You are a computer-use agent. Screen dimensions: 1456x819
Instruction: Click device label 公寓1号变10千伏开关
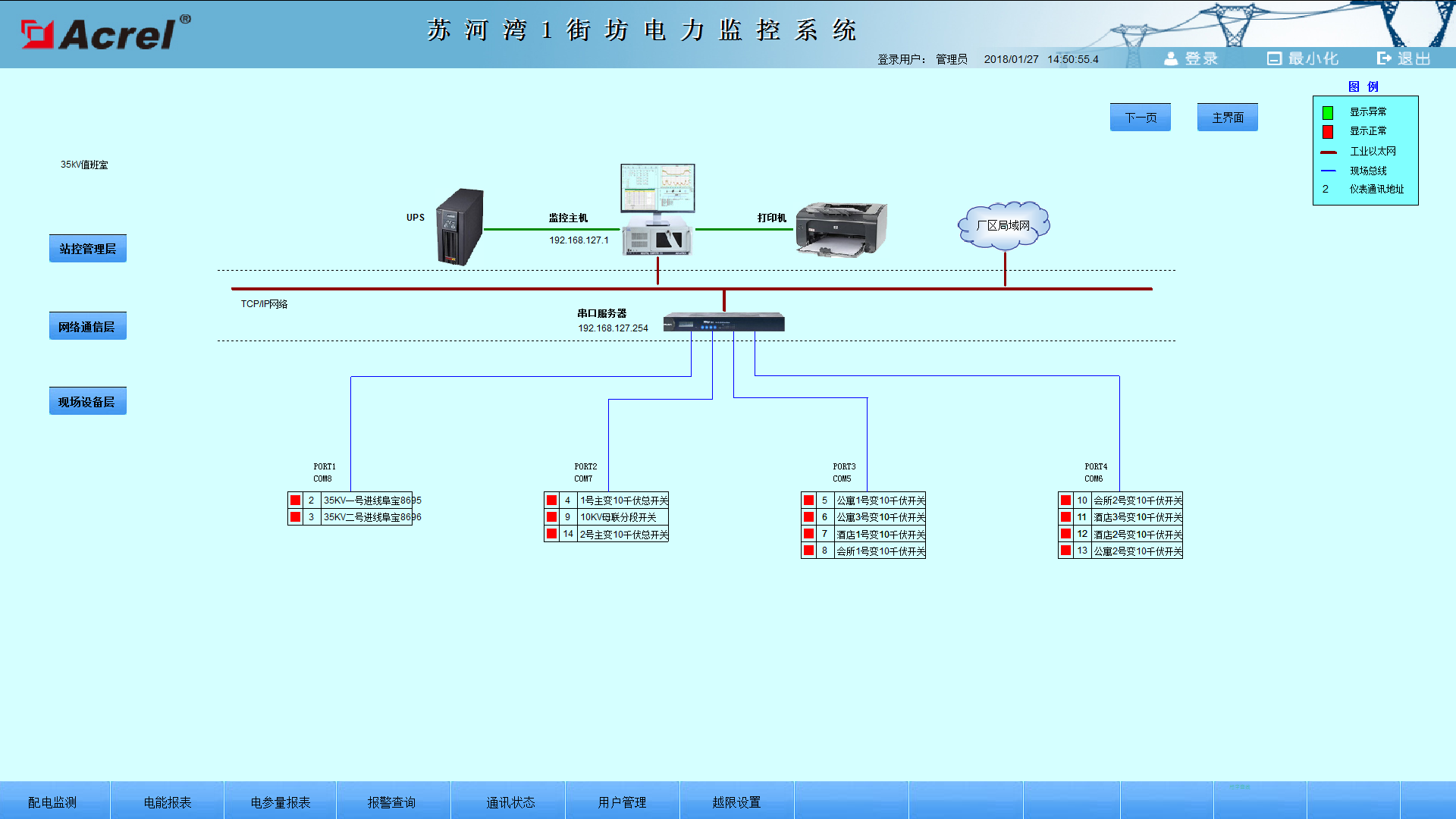pyautogui.click(x=881, y=500)
